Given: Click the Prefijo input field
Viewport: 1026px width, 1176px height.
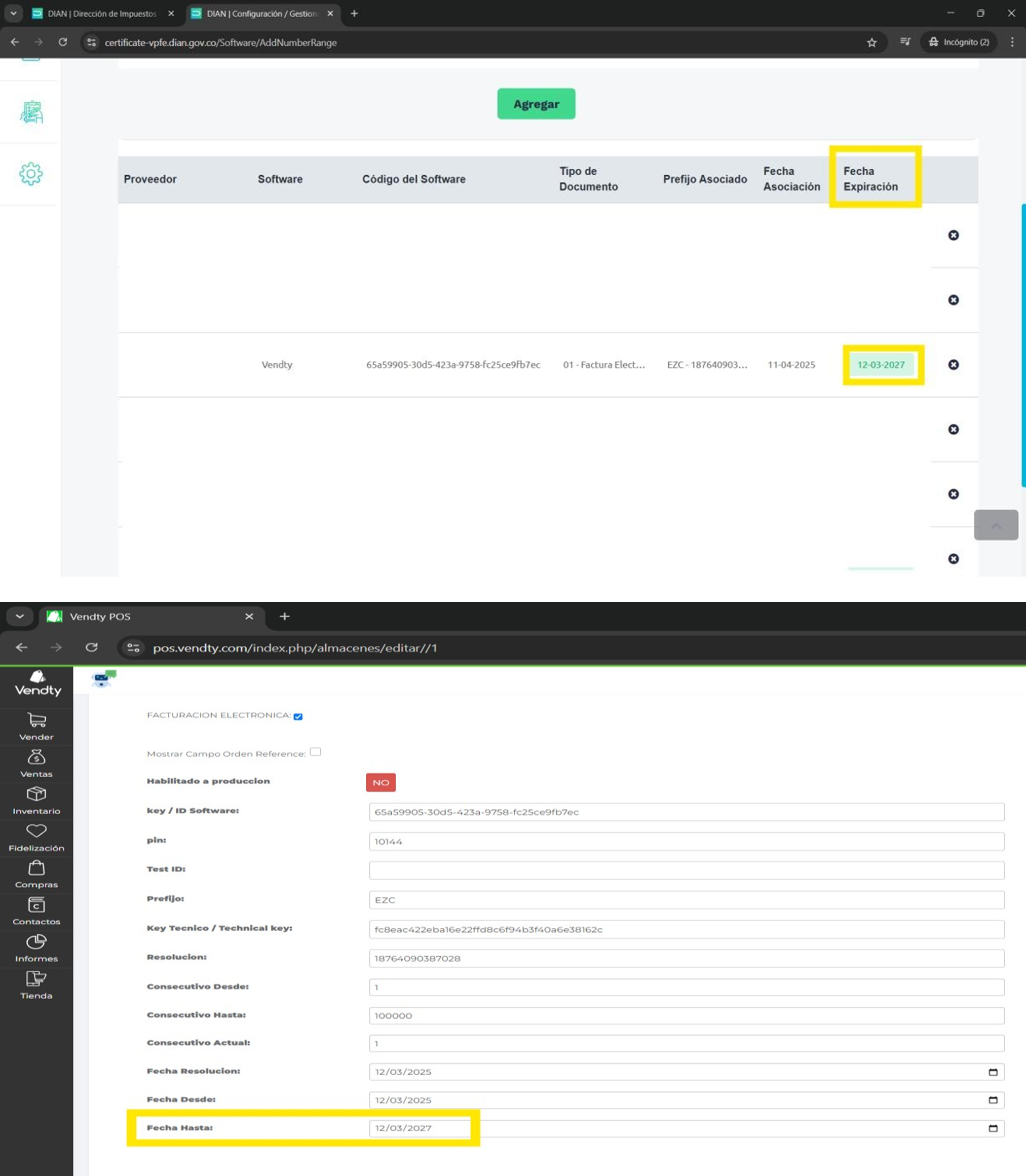Looking at the screenshot, I should point(686,900).
